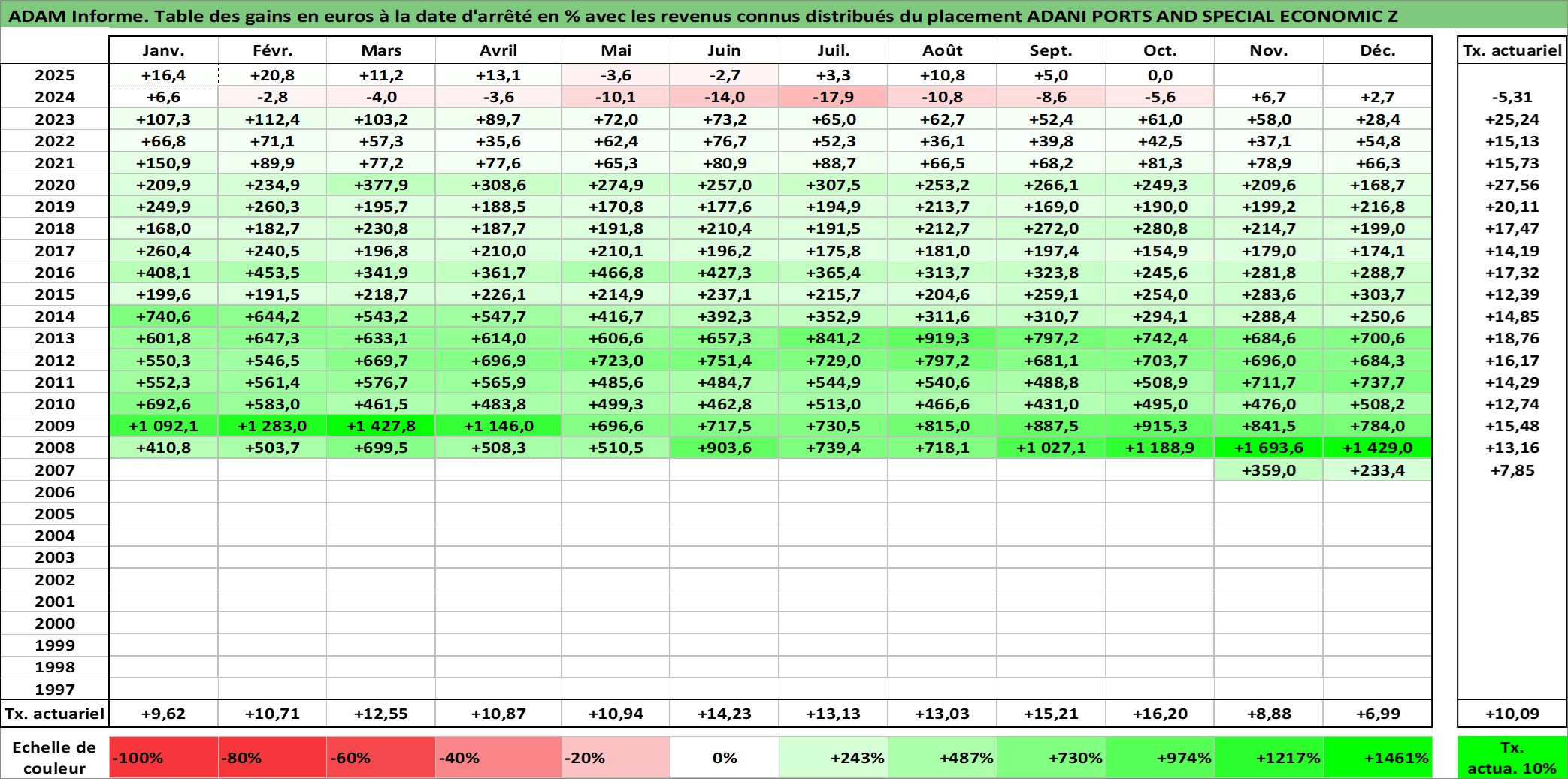This screenshot has width=1568, height=779.
Task: Select the +730% green scale swatch
Action: tap(1051, 757)
